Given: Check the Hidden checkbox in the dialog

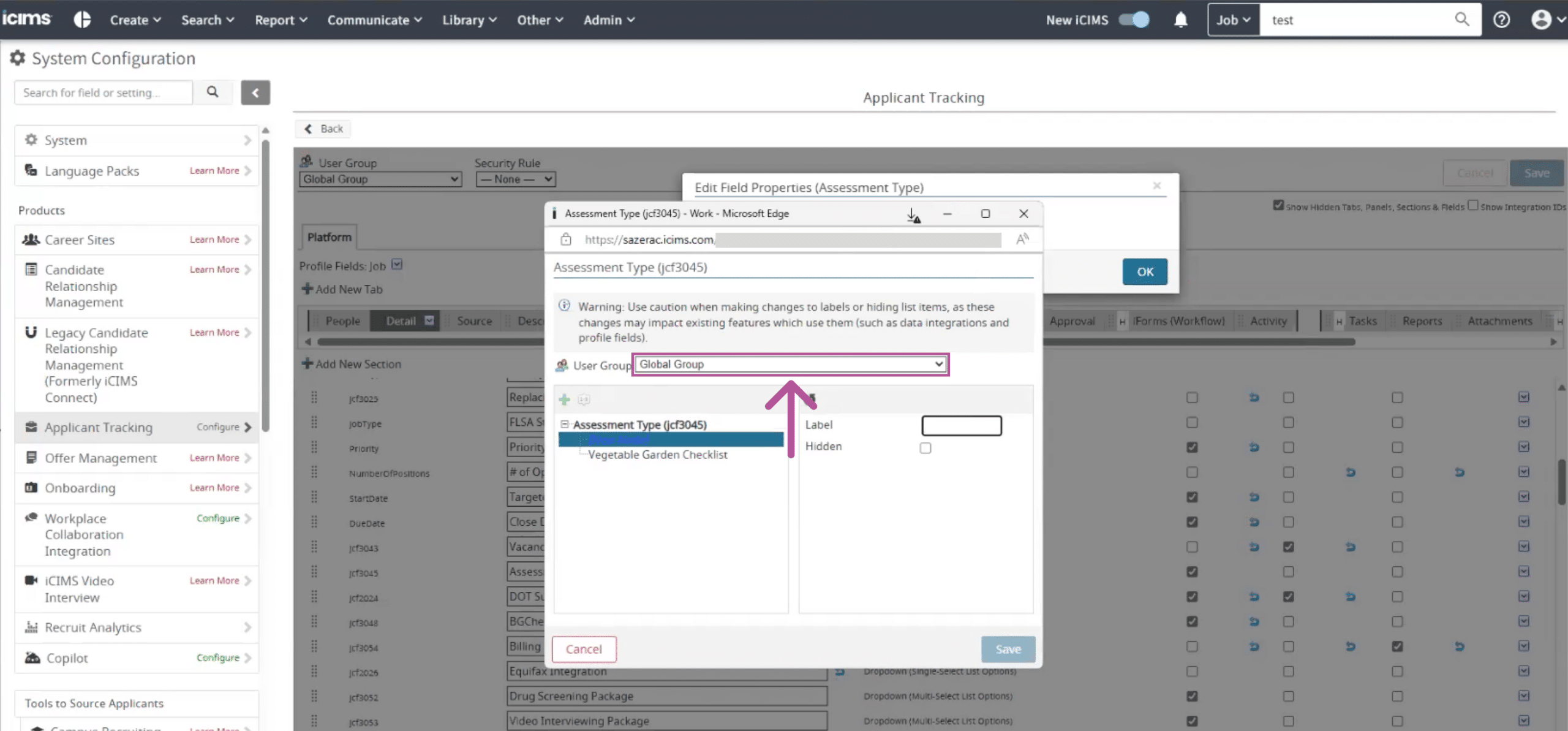Looking at the screenshot, I should (925, 448).
